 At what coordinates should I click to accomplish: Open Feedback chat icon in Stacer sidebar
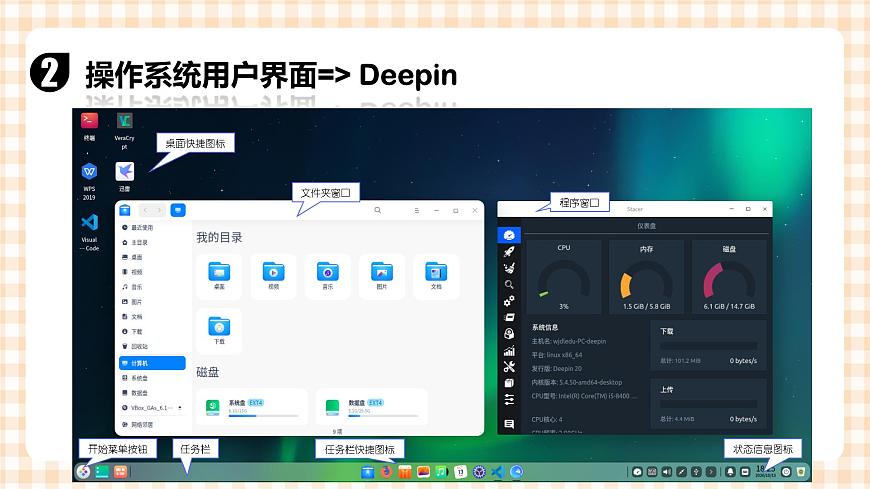pos(509,424)
